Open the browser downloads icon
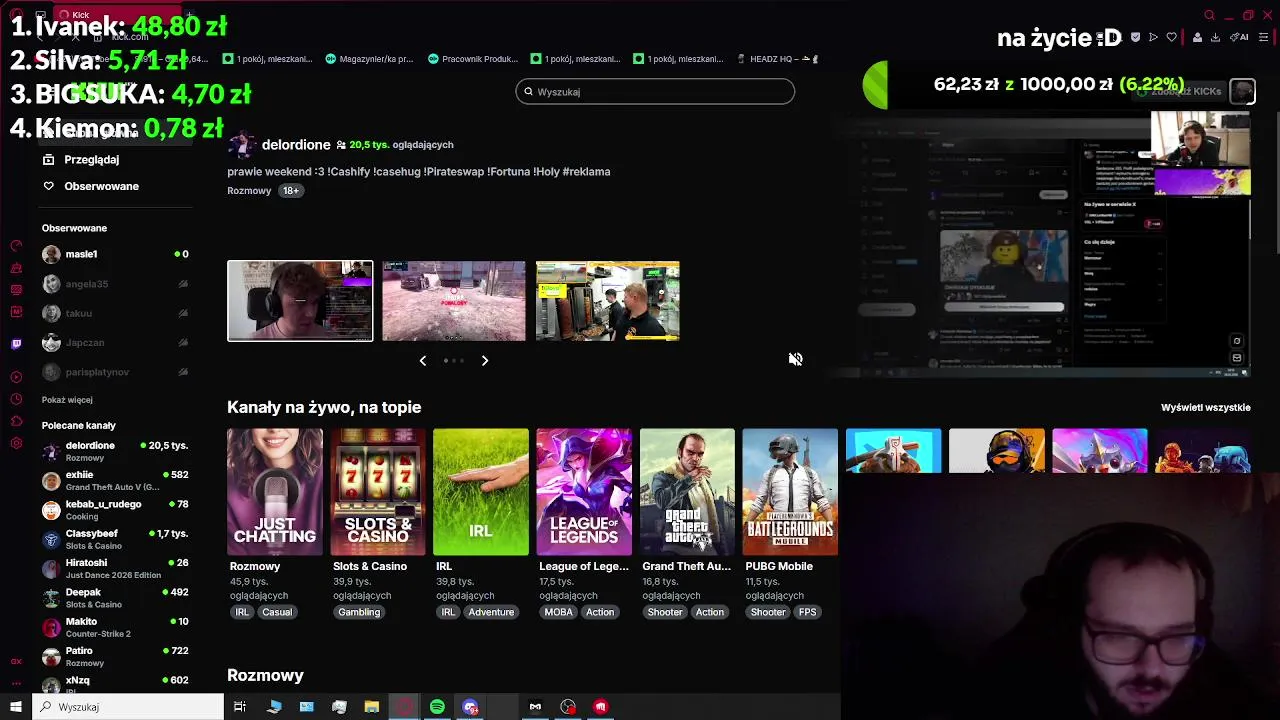This screenshot has width=1280, height=720. tap(1215, 37)
